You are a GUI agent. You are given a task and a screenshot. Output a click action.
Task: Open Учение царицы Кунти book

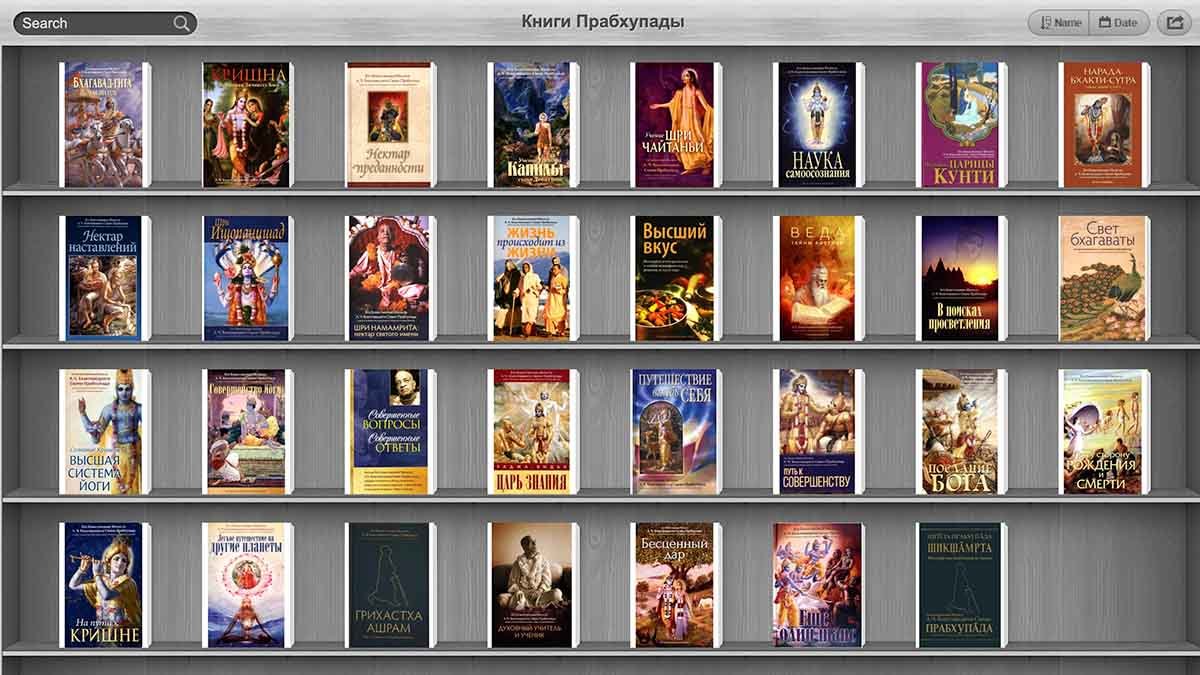[x=961, y=125]
